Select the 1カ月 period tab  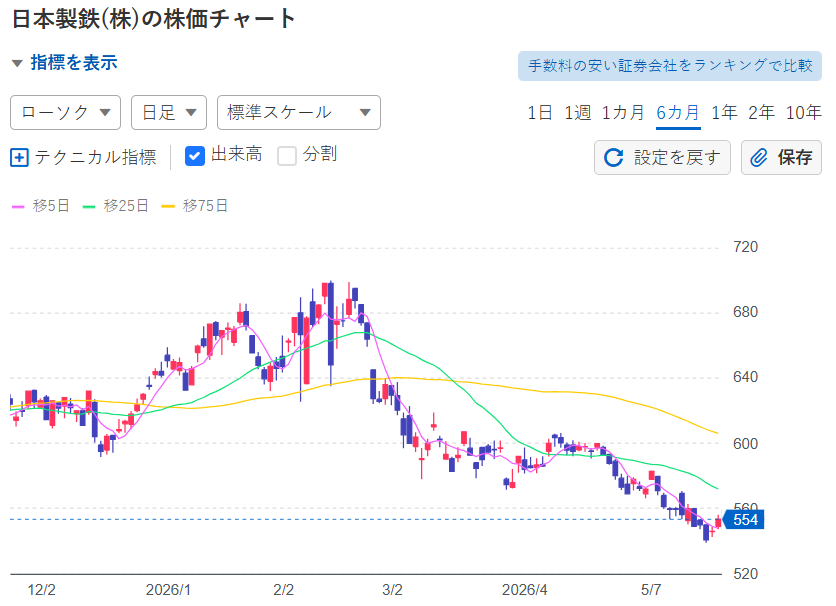coord(623,112)
